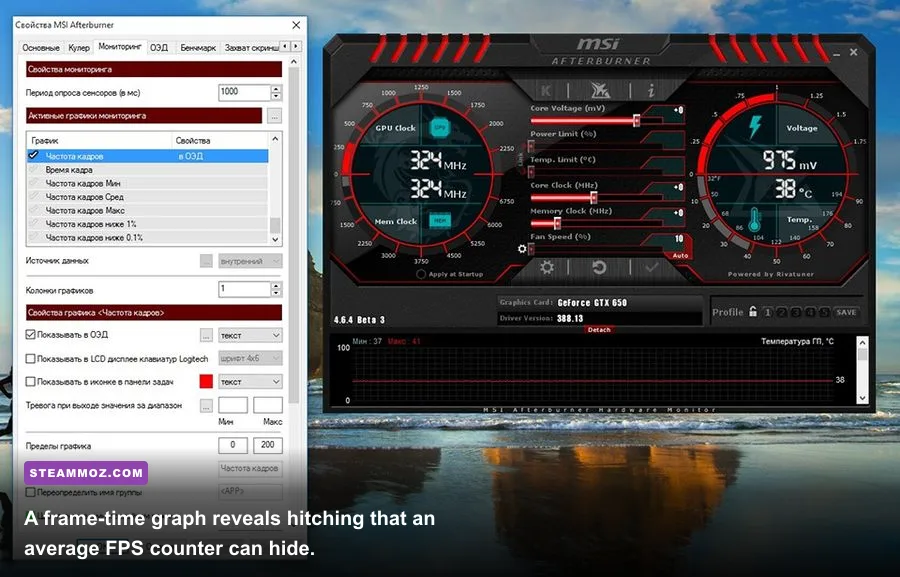Open Afterburner settings gear icon

tap(546, 268)
